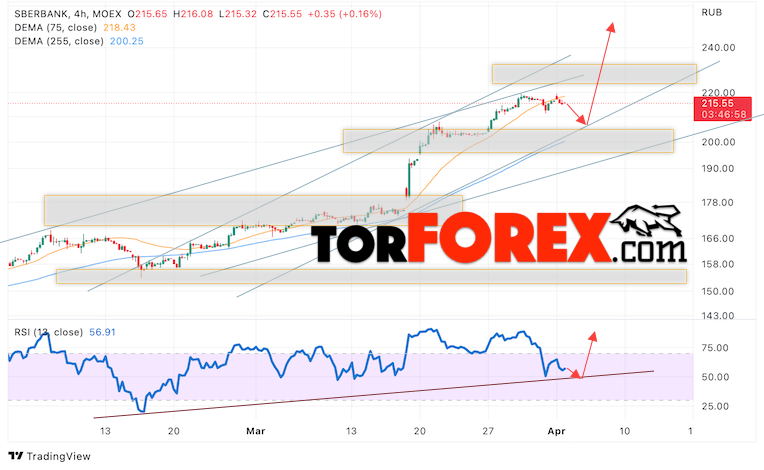Click the closing price C215.55 in header
Screen dimensions: 764x470
pyautogui.click(x=283, y=14)
